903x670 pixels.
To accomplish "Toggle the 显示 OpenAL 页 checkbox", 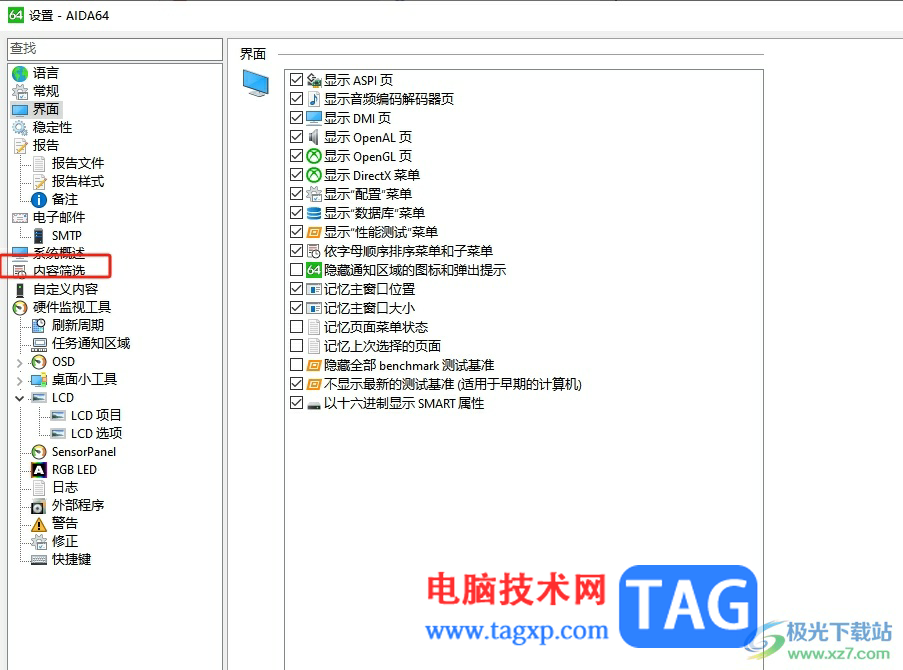I will (x=297, y=137).
